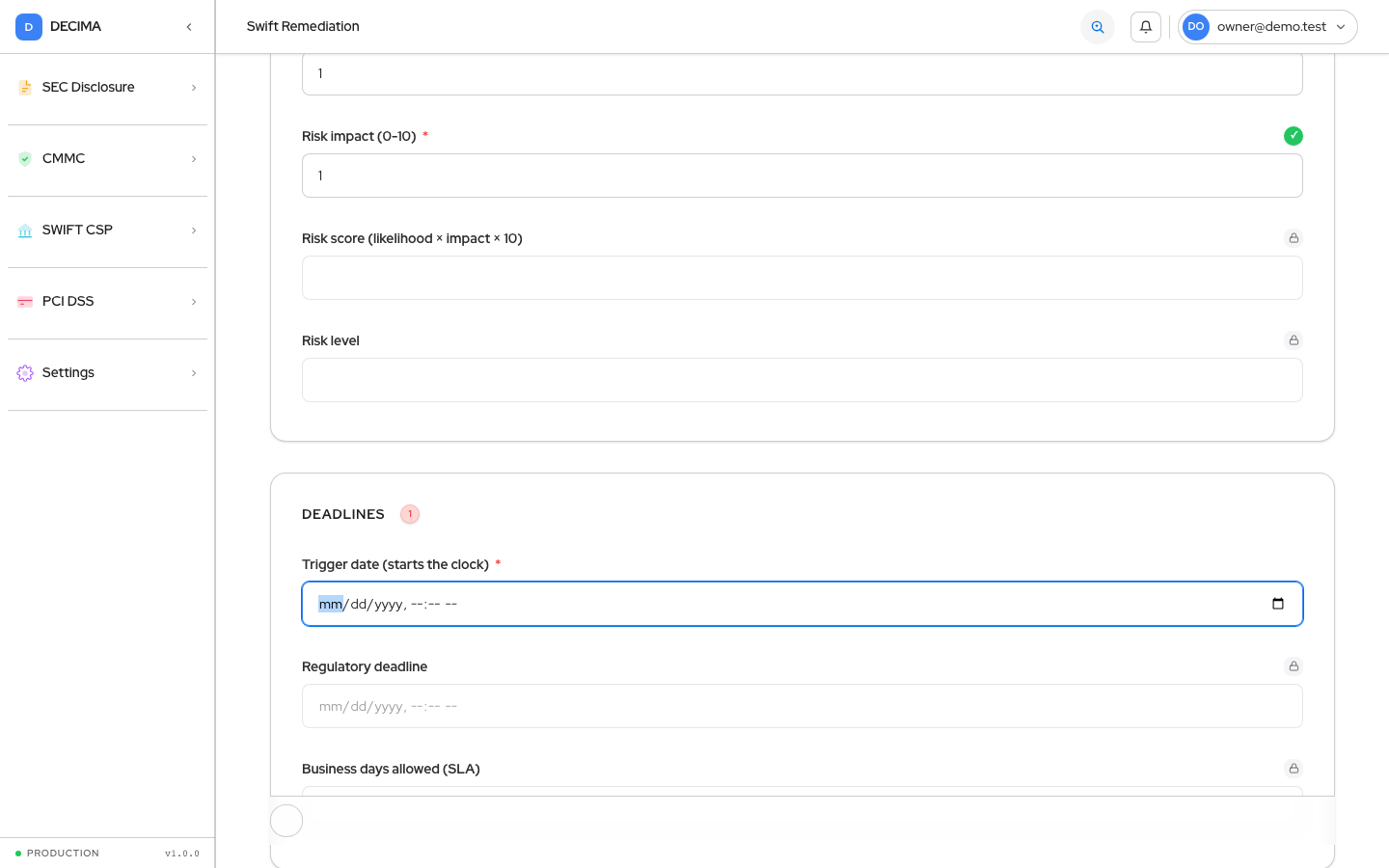This screenshot has height=868, width=1389.
Task: Expand the Settings menu chevron
Action: [194, 373]
